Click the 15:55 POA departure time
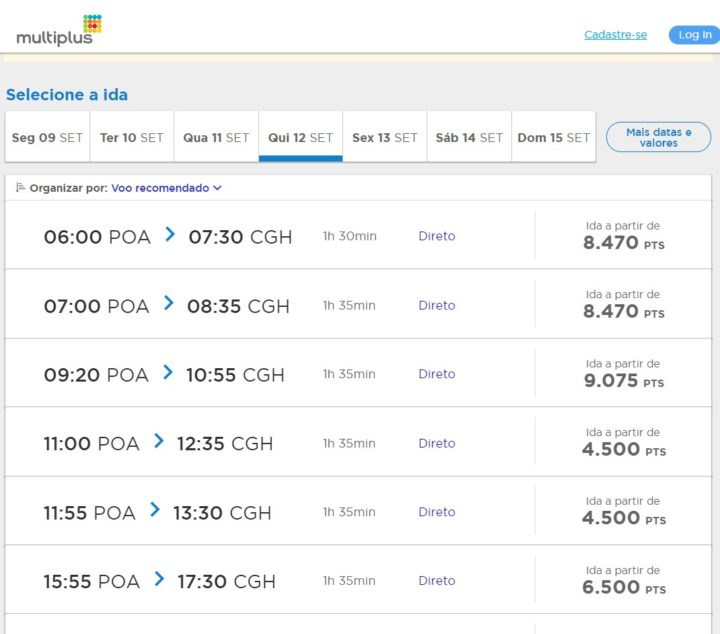Image resolution: width=720 pixels, height=634 pixels. pyautogui.click(x=91, y=582)
